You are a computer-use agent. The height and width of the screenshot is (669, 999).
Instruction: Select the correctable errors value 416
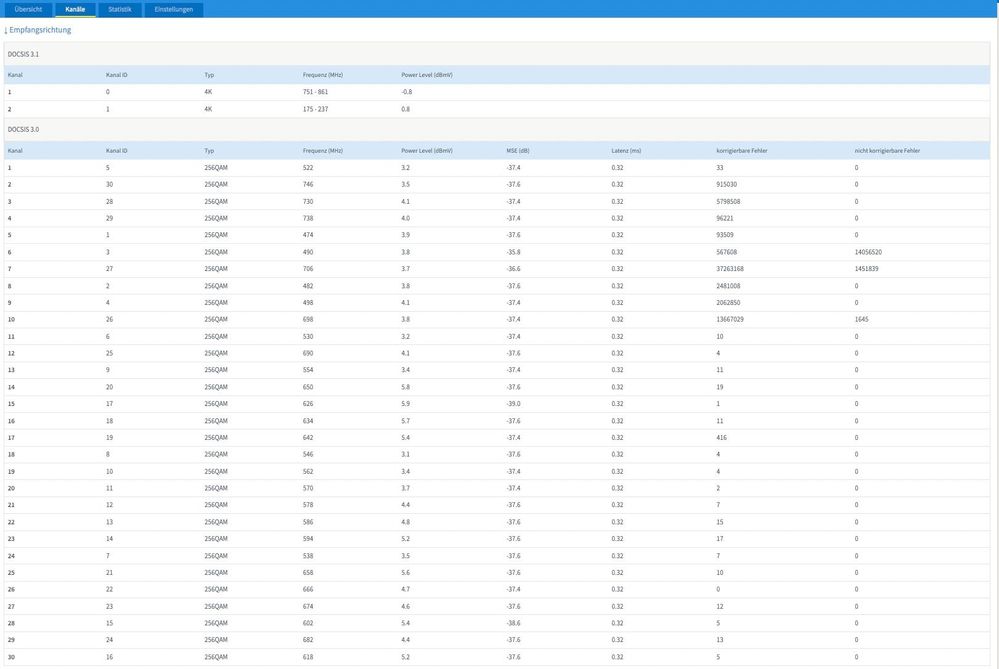click(721, 437)
